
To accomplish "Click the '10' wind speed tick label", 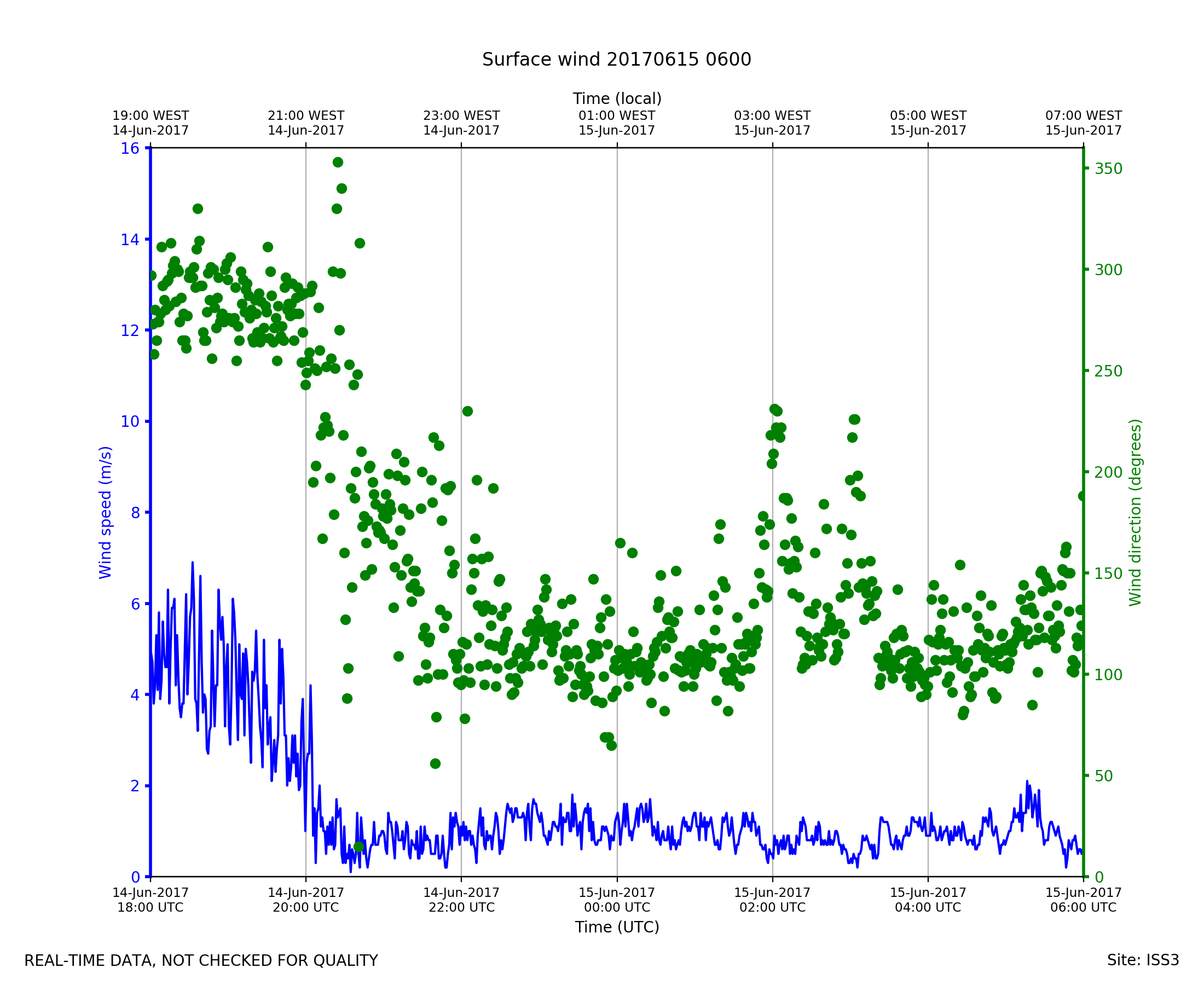I will 129,421.
